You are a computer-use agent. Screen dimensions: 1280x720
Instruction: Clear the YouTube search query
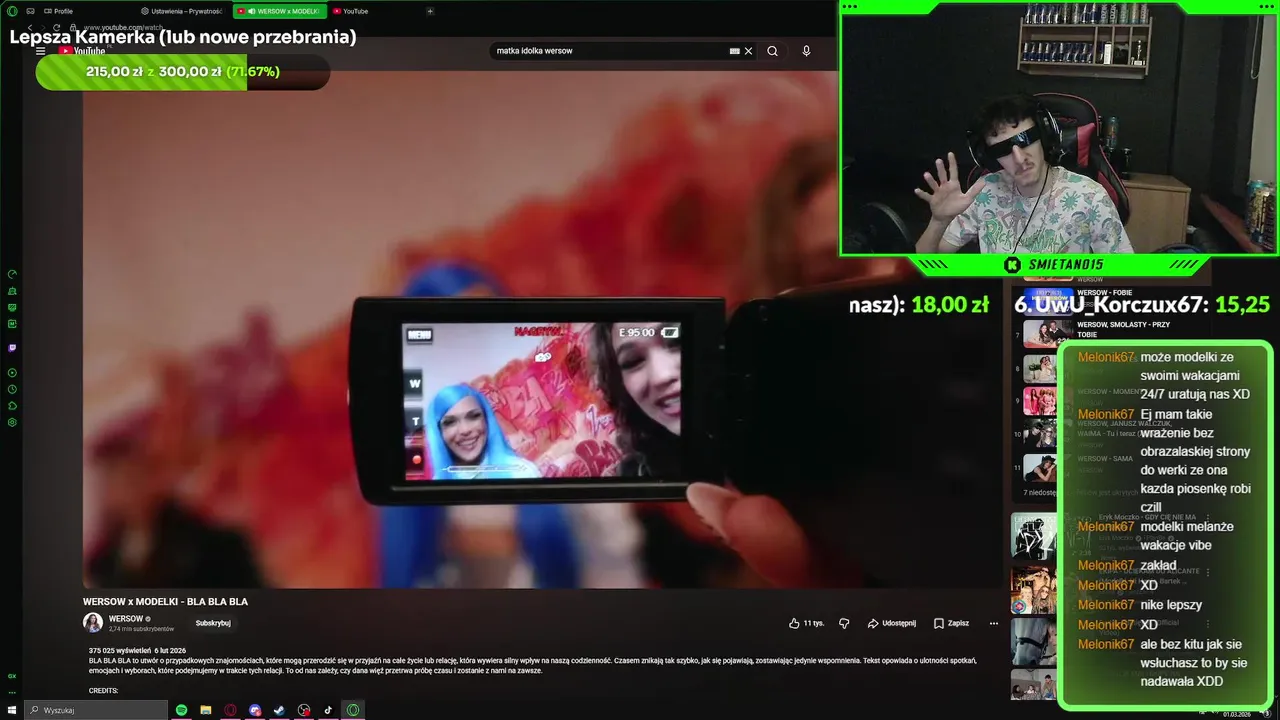point(748,51)
